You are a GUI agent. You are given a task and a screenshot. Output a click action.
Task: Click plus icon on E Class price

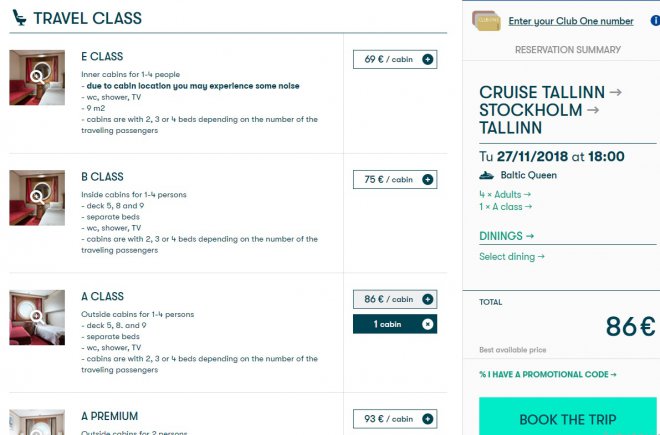[428, 60]
